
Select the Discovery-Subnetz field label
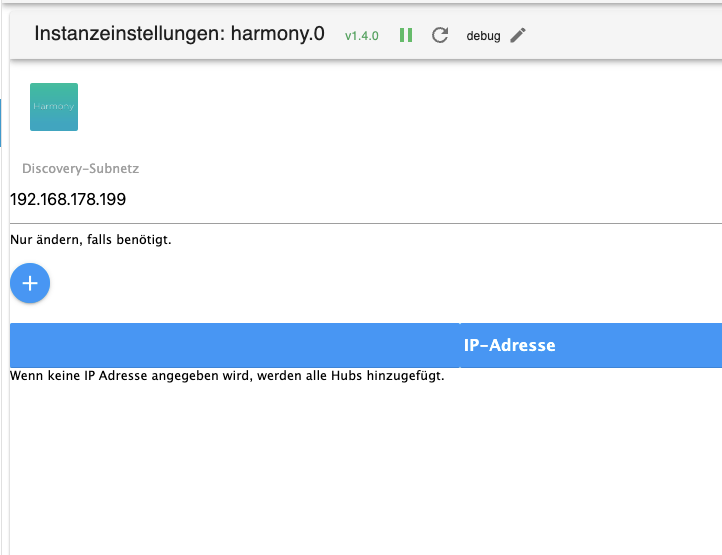point(81,169)
